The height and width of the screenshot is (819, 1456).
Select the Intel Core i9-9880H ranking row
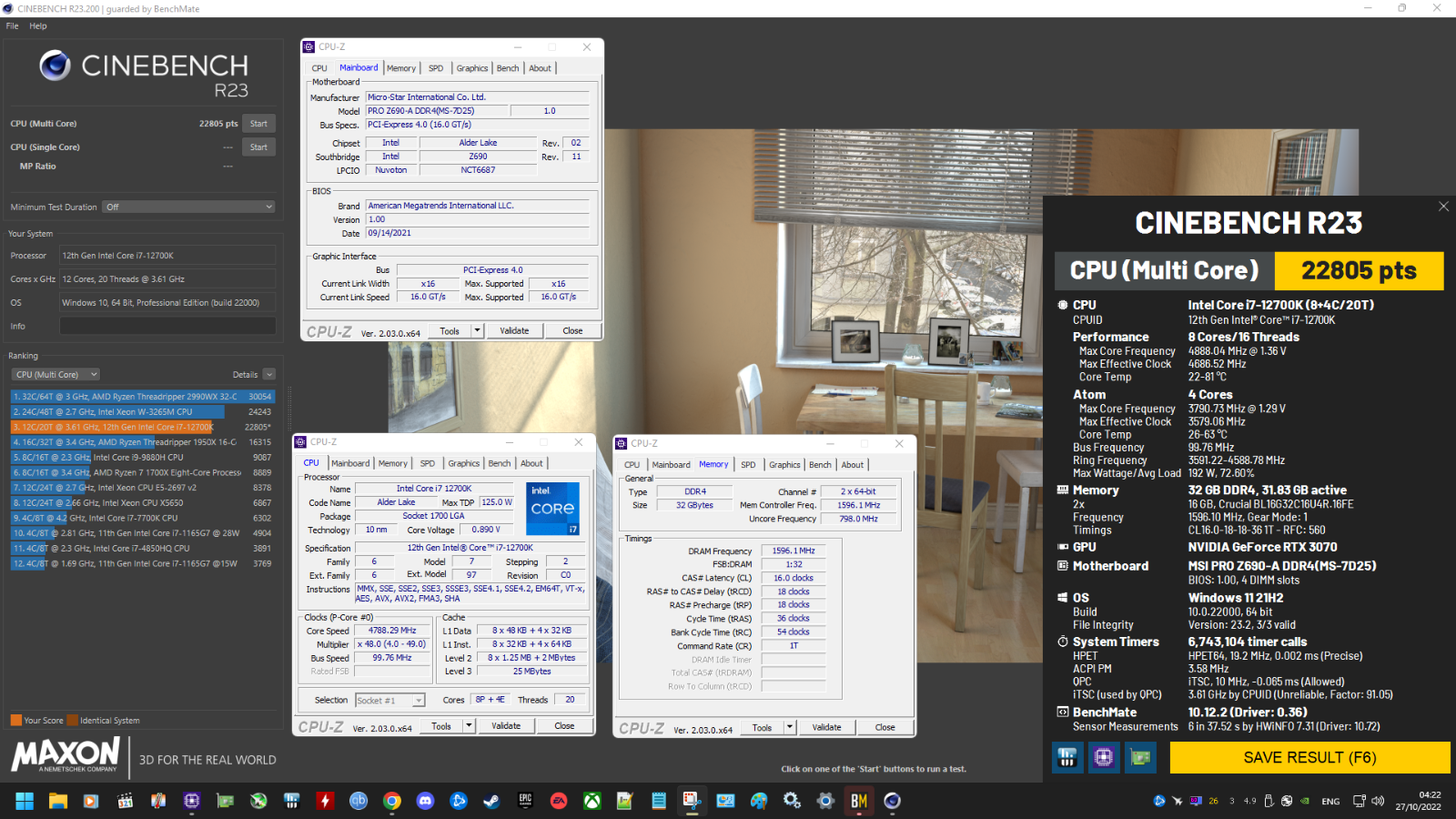[x=142, y=457]
